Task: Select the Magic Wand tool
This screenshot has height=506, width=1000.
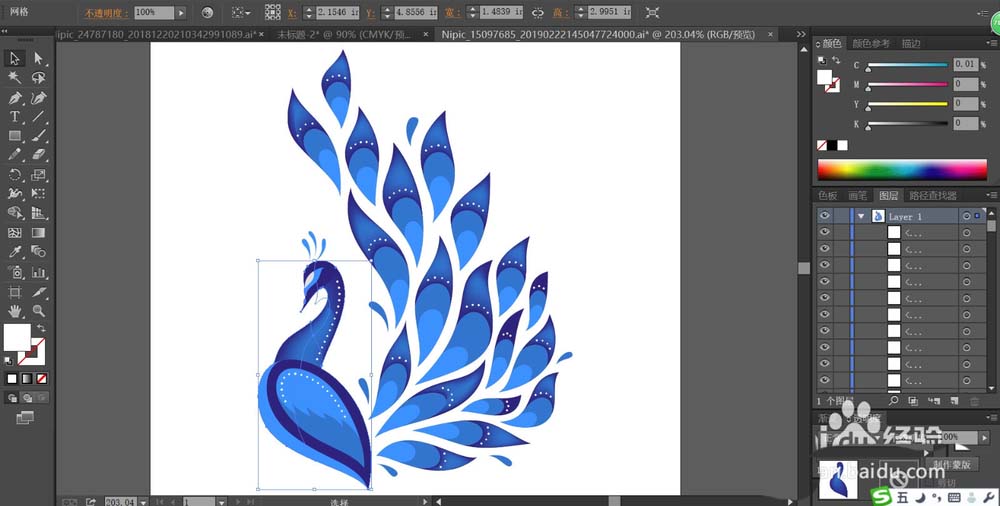Action: (x=15, y=78)
